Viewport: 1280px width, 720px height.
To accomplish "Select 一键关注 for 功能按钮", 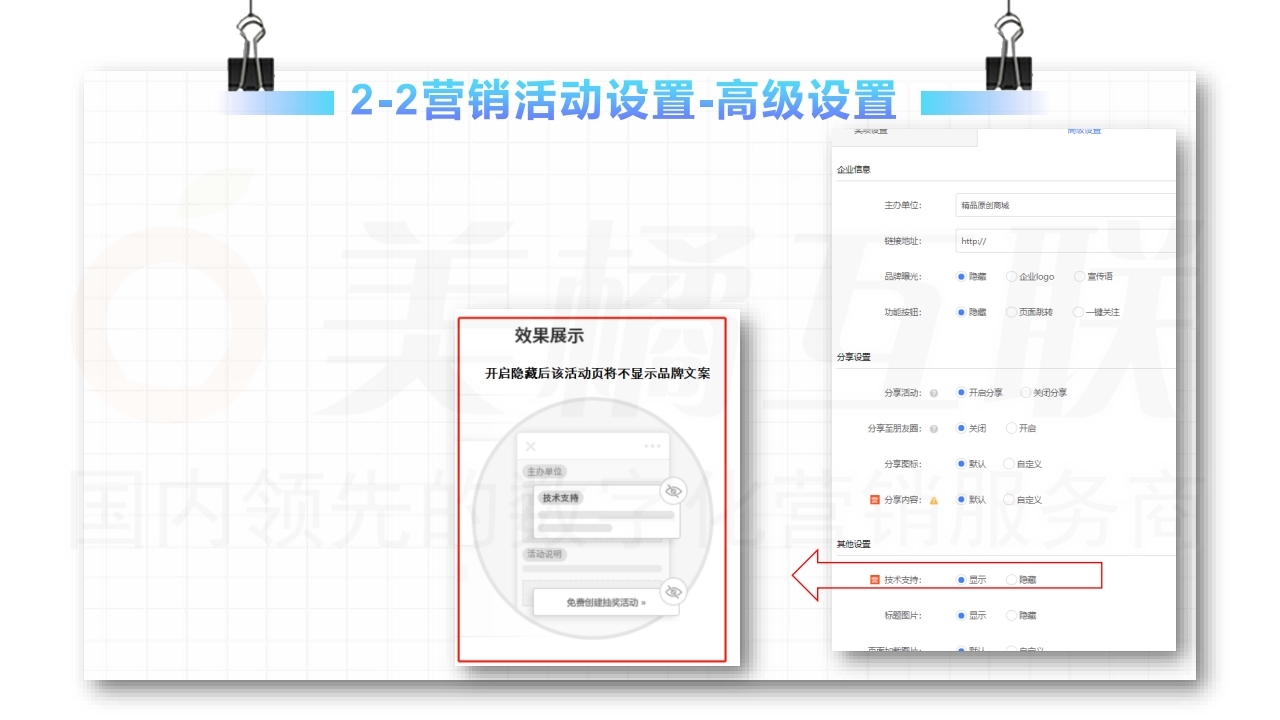I will (x=1078, y=312).
